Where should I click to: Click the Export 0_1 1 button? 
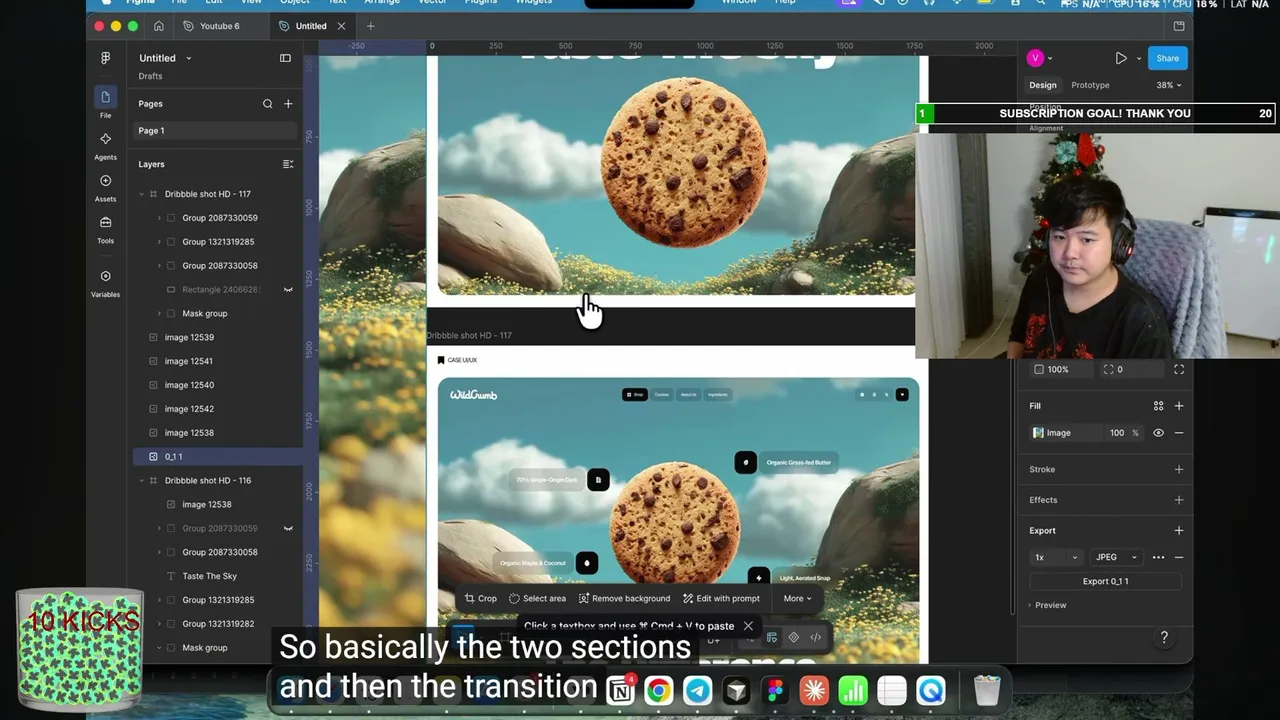click(x=1106, y=581)
